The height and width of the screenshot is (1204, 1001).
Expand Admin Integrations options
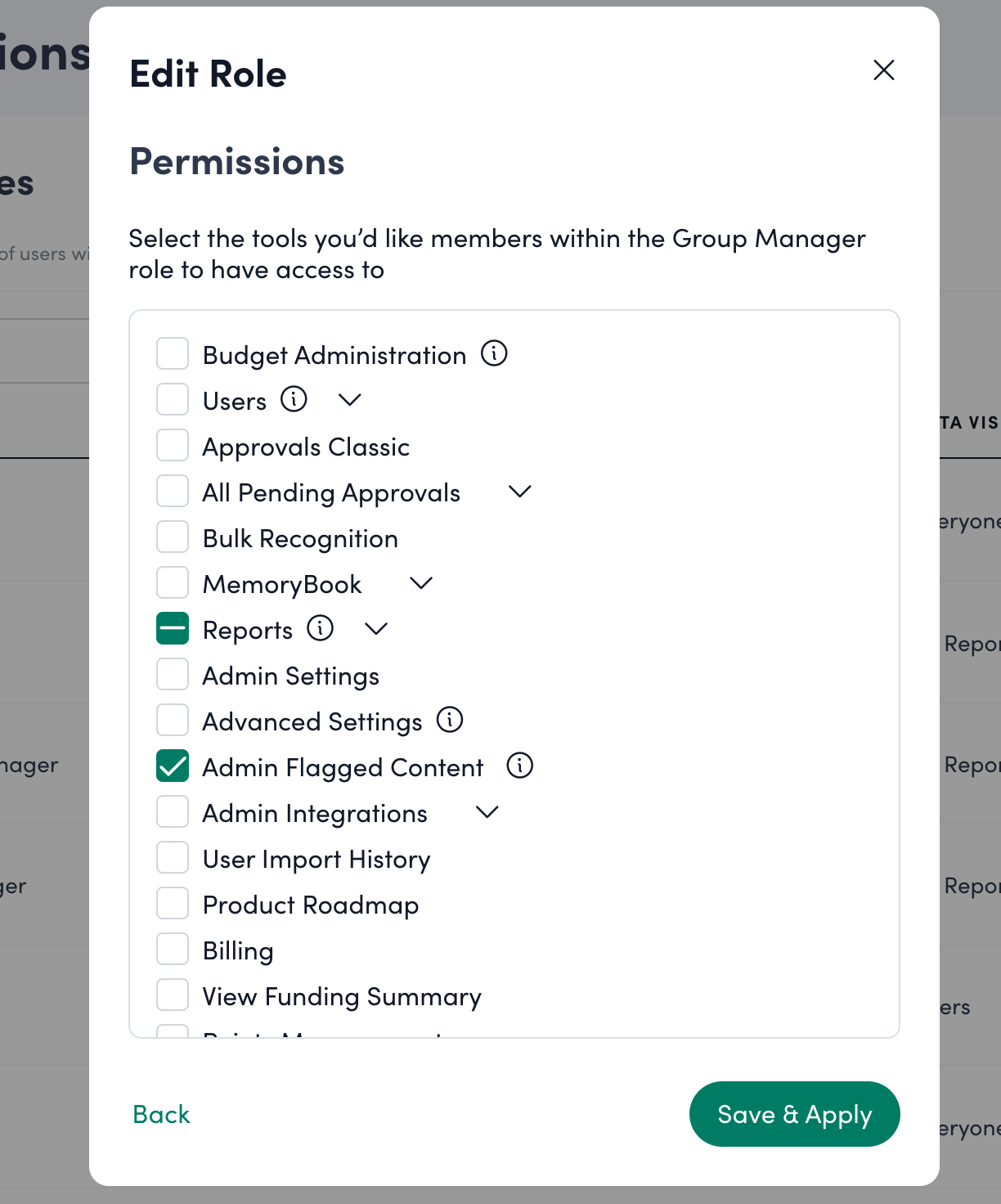pyautogui.click(x=487, y=812)
